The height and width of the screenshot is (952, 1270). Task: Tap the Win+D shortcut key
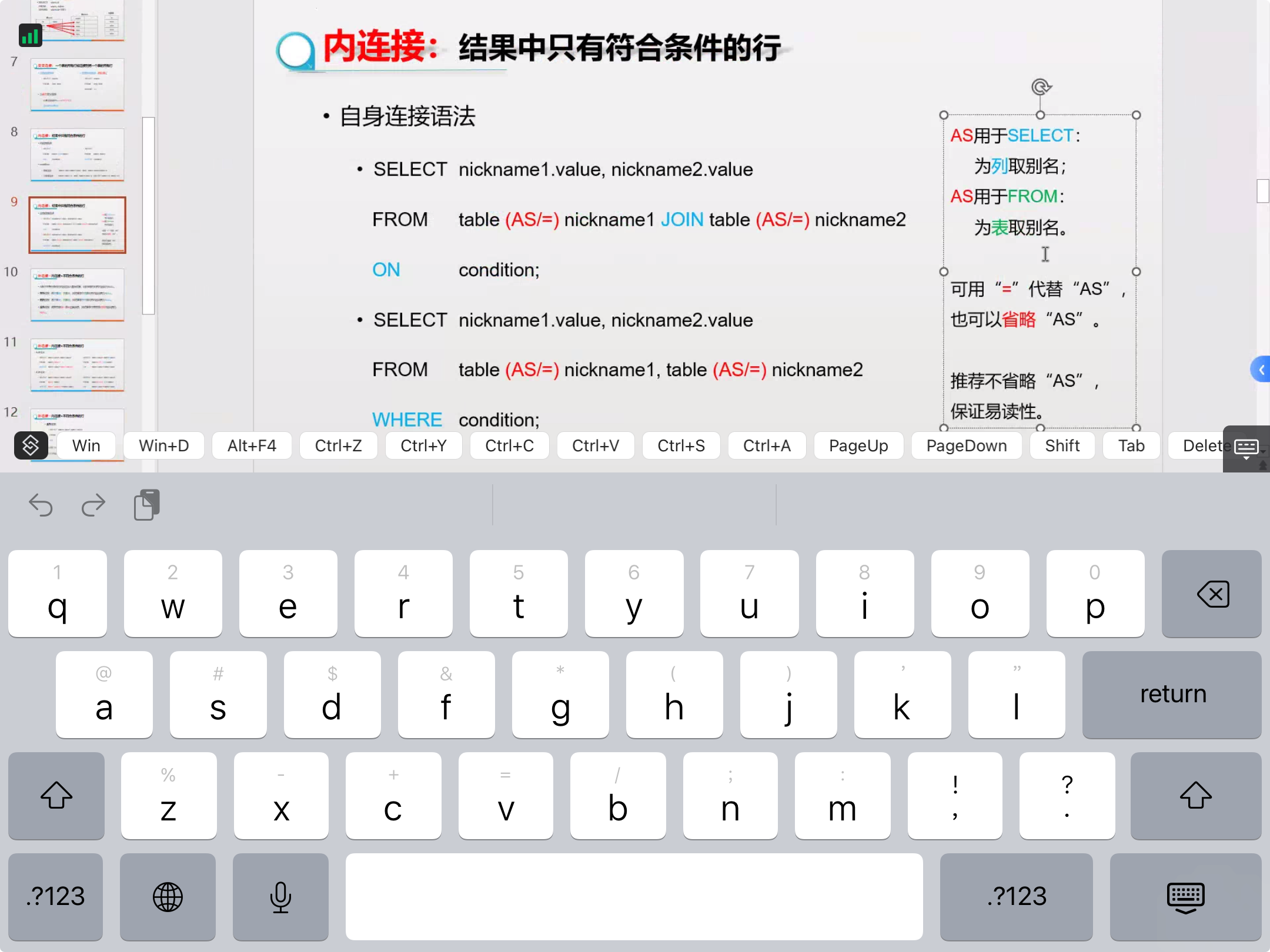164,445
